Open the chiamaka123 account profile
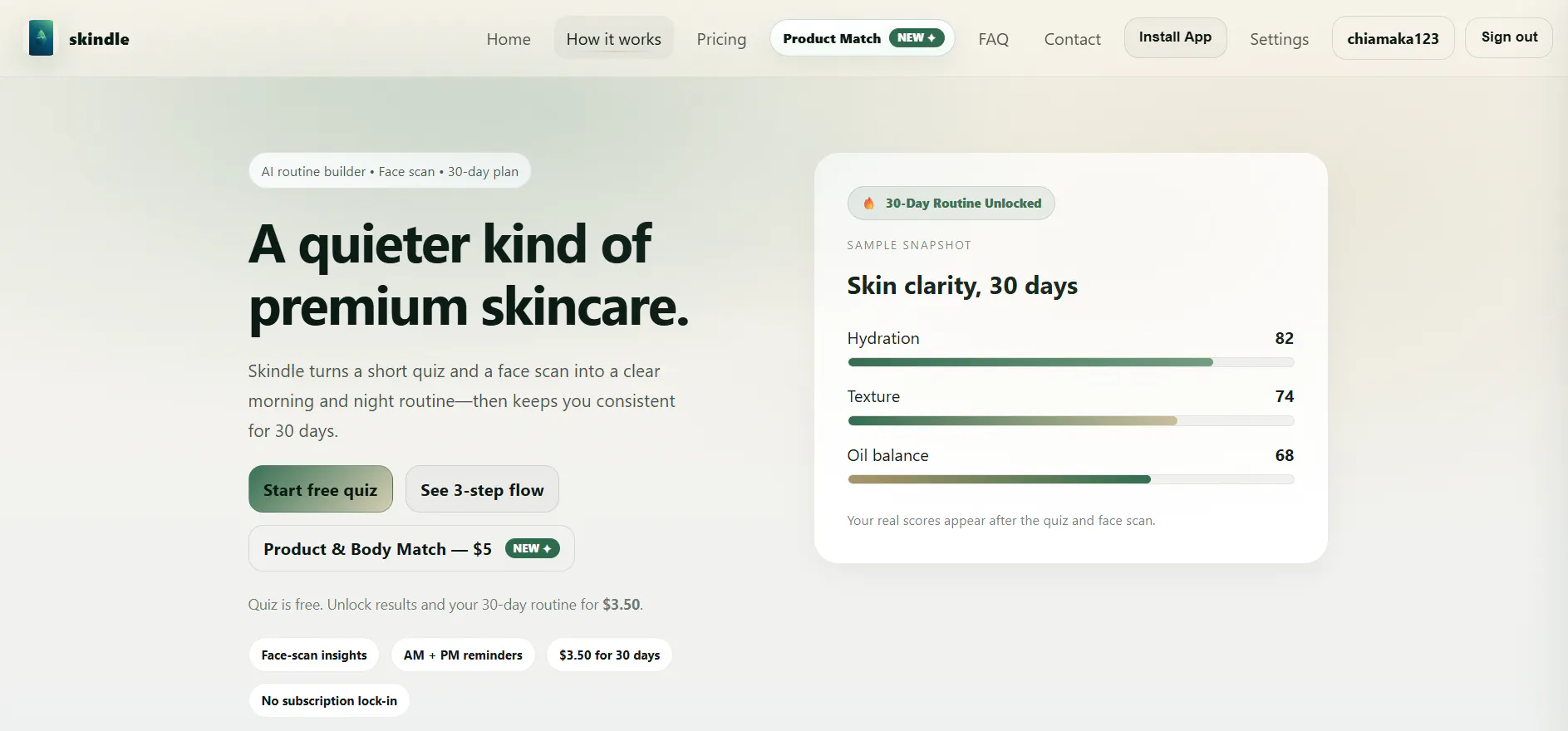1568x731 pixels. tap(1393, 38)
